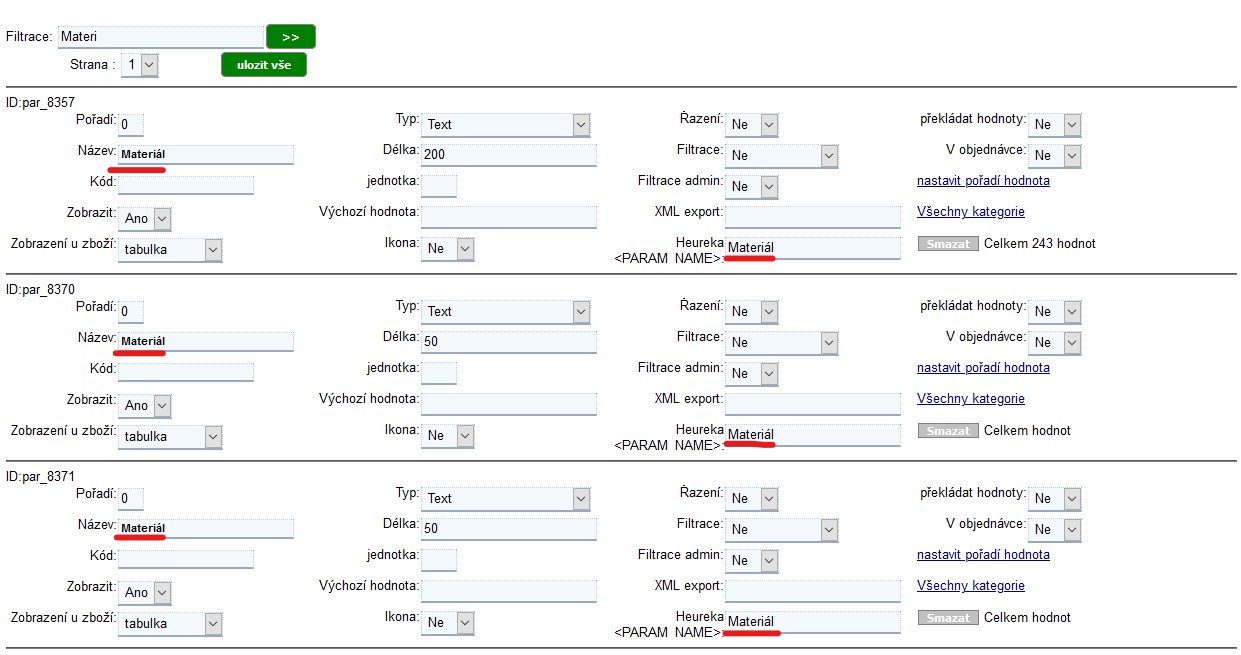This screenshot has height=655, width=1241.
Task: Open Řazení dropdown for par_8371
Action: pyautogui.click(x=751, y=498)
